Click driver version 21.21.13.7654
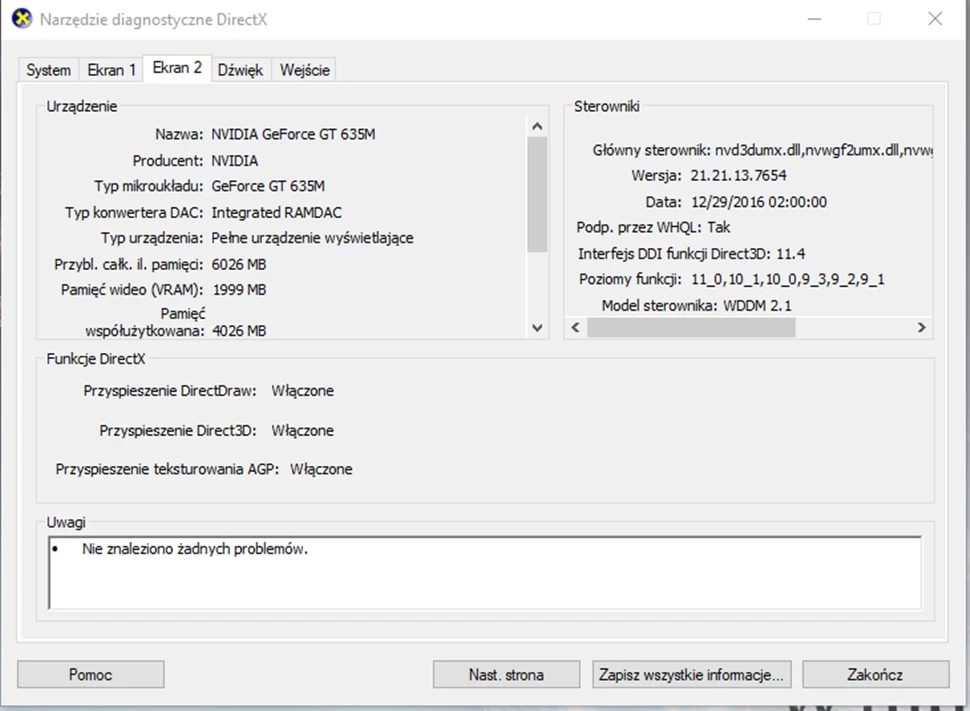Image resolution: width=970 pixels, height=711 pixels. pos(738,176)
